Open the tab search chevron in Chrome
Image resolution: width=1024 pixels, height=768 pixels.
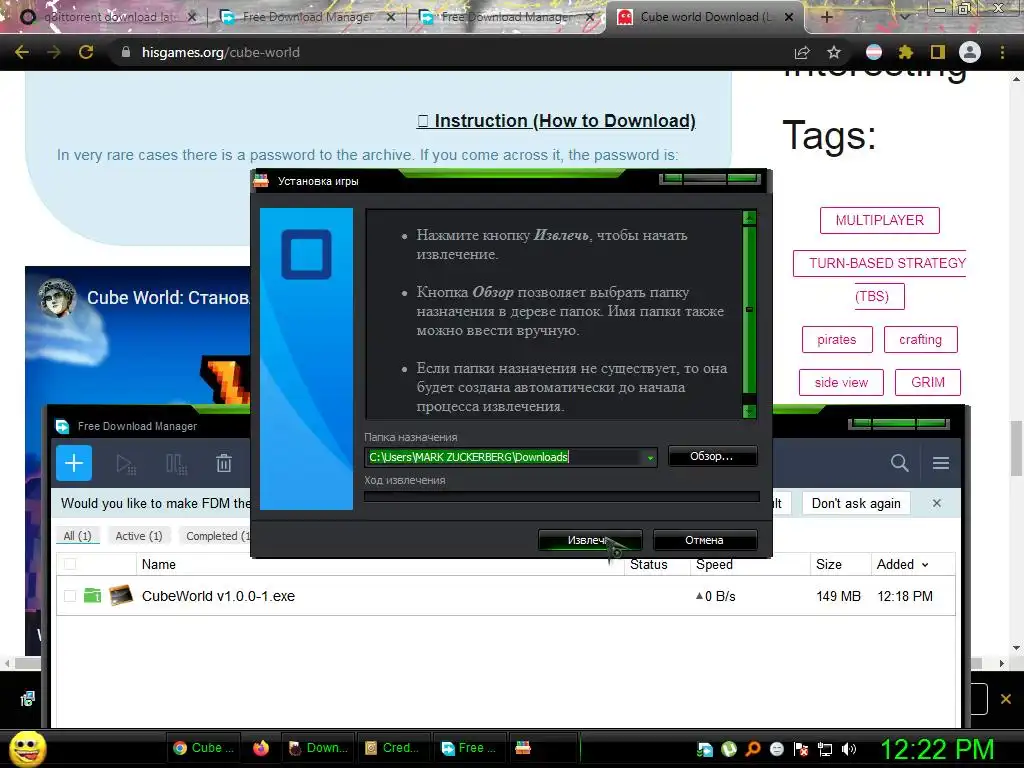point(904,18)
